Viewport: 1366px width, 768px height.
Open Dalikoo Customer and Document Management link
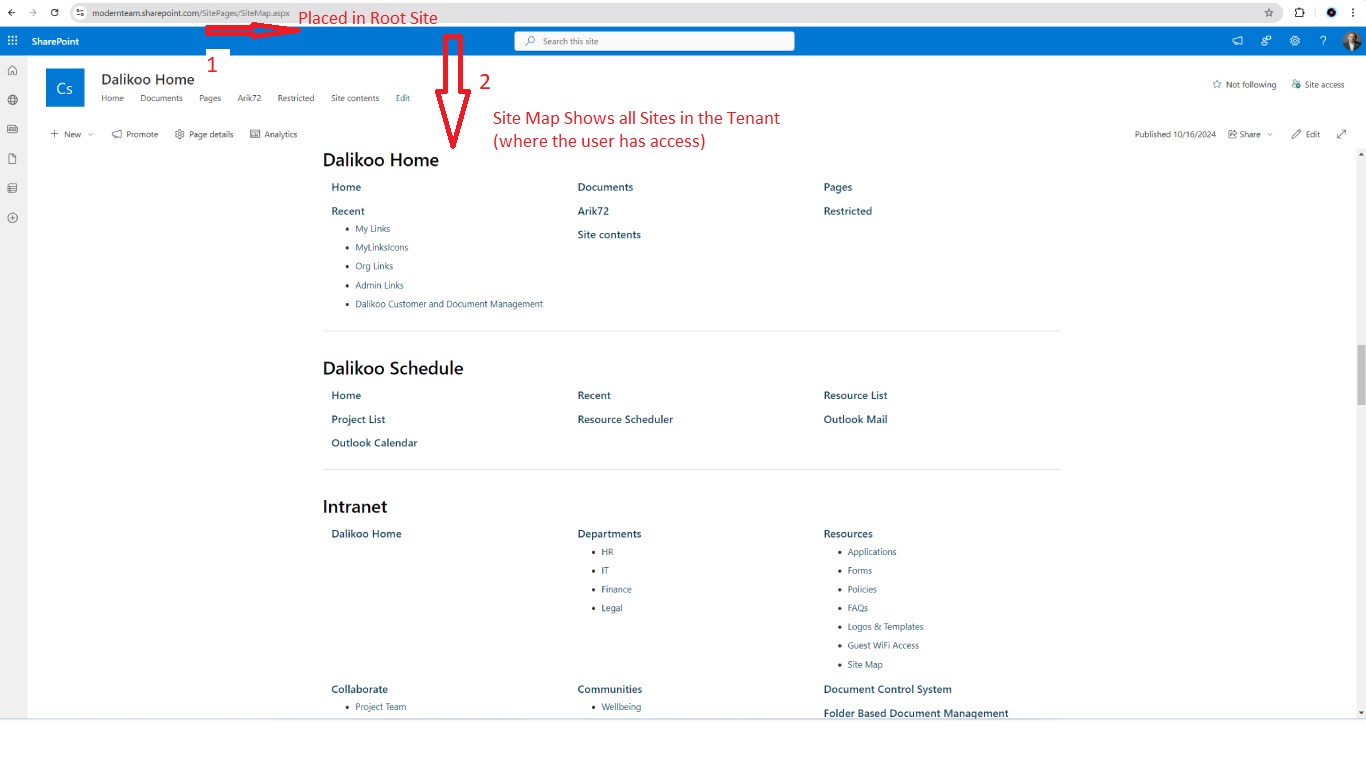(449, 304)
